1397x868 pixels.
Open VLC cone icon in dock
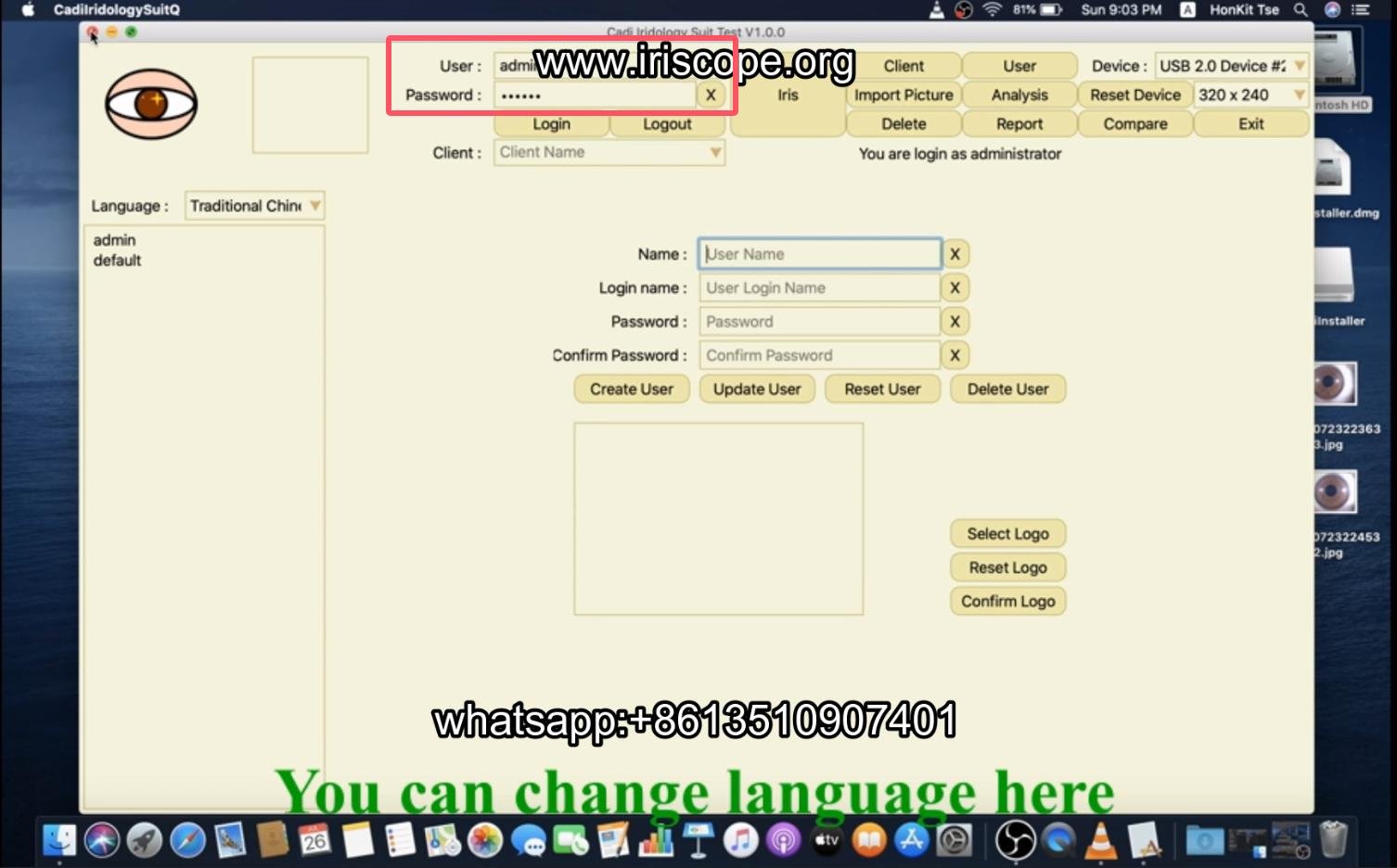coord(1101,840)
